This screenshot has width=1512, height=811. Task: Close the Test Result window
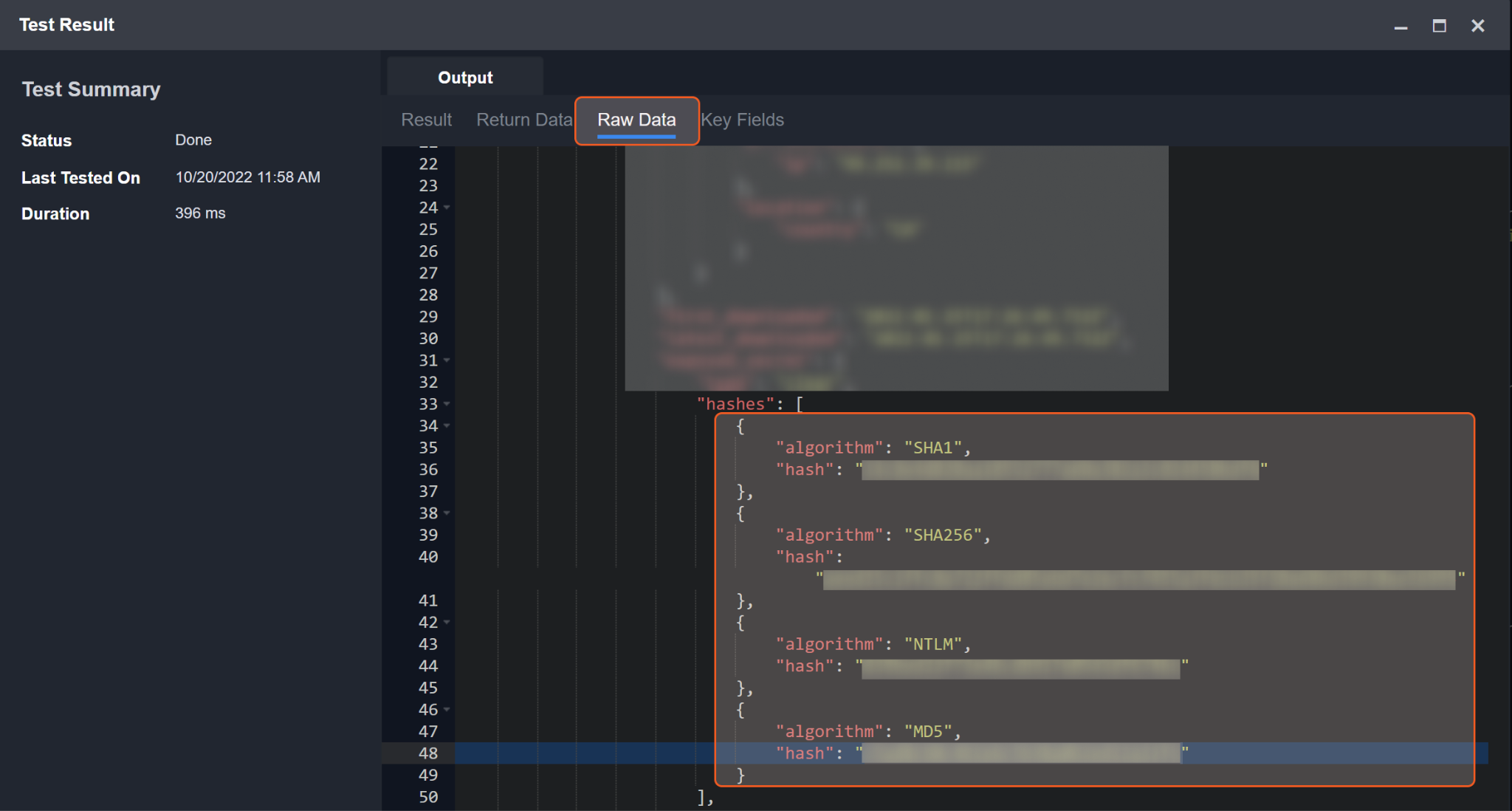point(1477,26)
